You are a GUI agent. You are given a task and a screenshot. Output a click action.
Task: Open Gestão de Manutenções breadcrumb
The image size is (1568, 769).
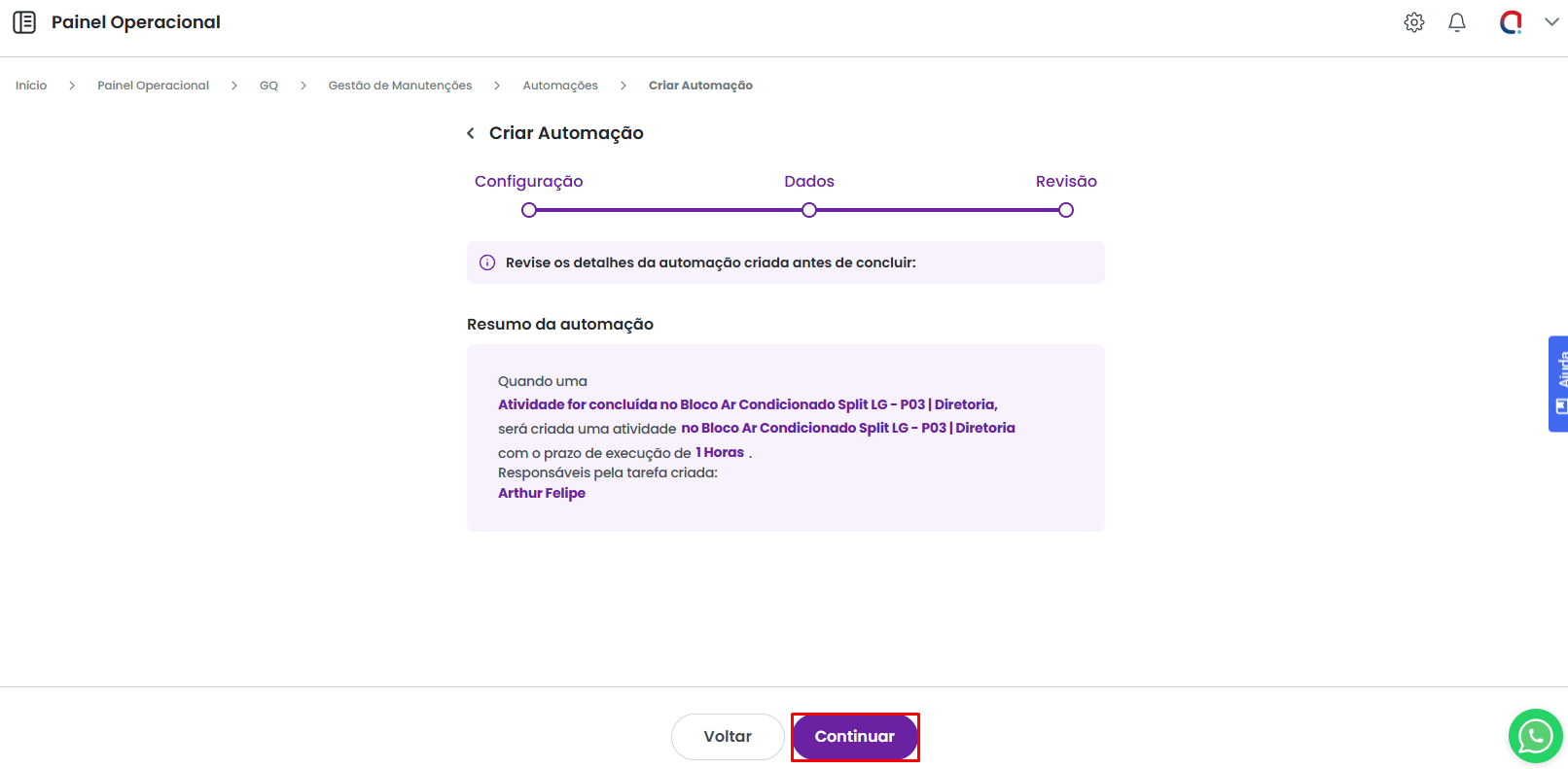pyautogui.click(x=400, y=86)
